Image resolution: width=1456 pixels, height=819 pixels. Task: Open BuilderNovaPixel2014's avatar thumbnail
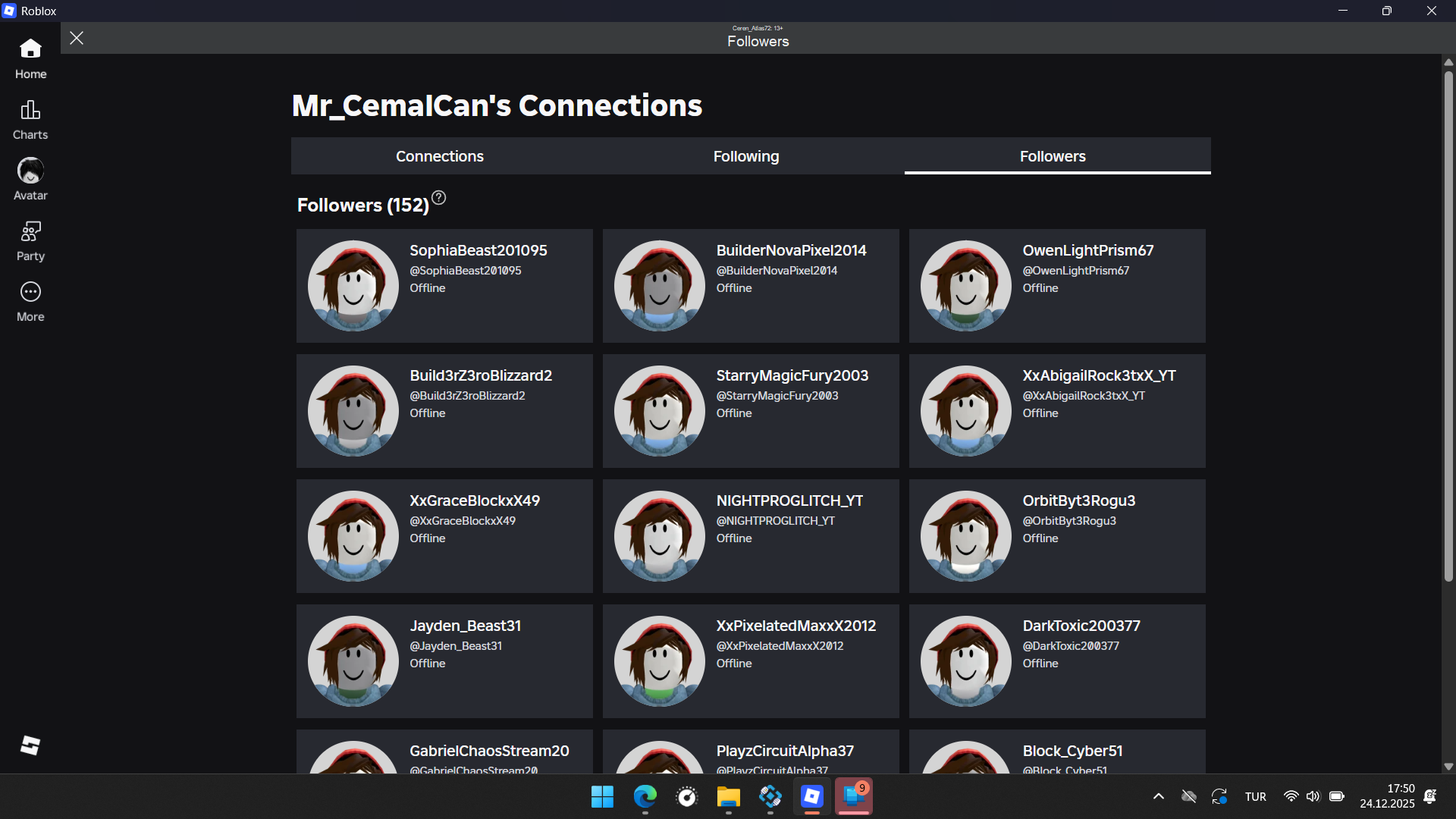coord(660,286)
